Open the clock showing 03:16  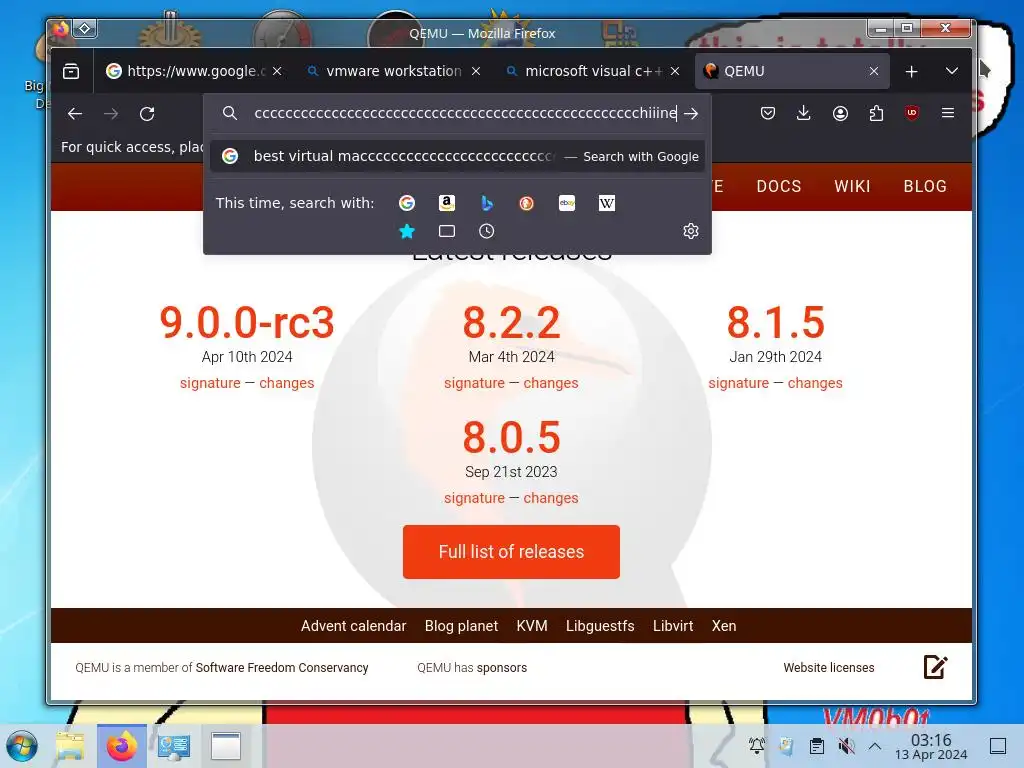(931, 746)
